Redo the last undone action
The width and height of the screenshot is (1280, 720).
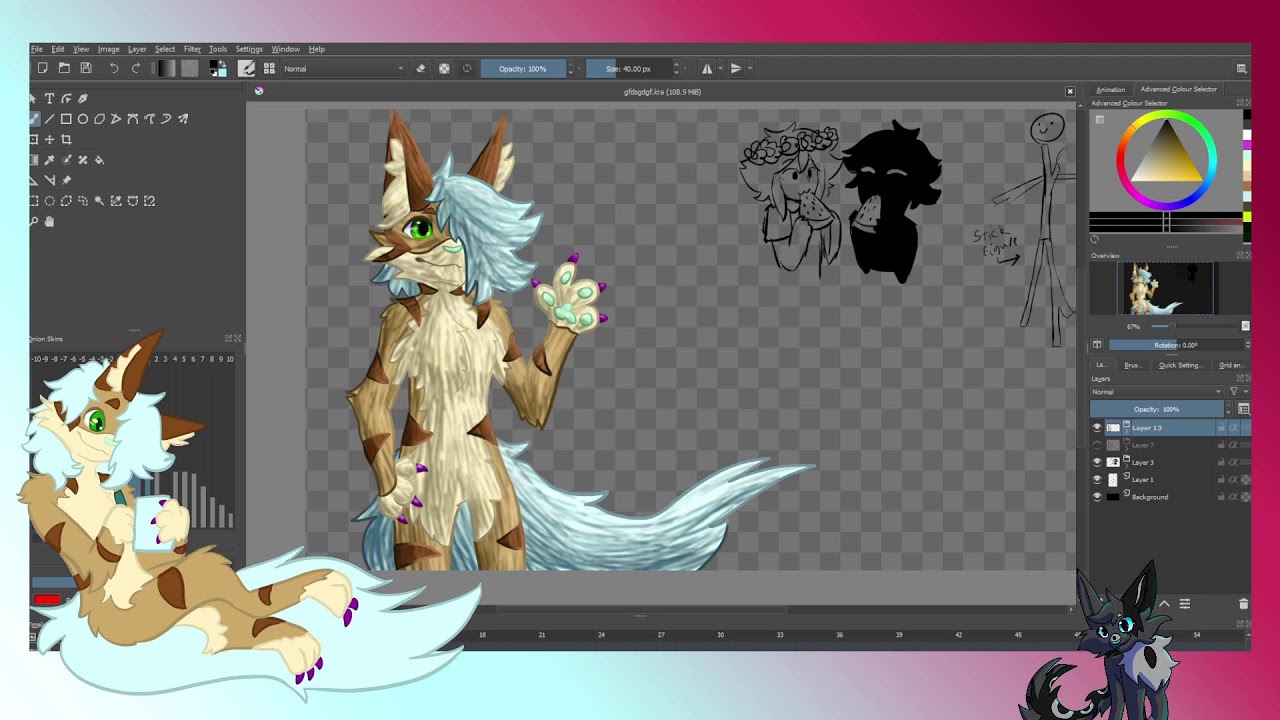click(136, 68)
